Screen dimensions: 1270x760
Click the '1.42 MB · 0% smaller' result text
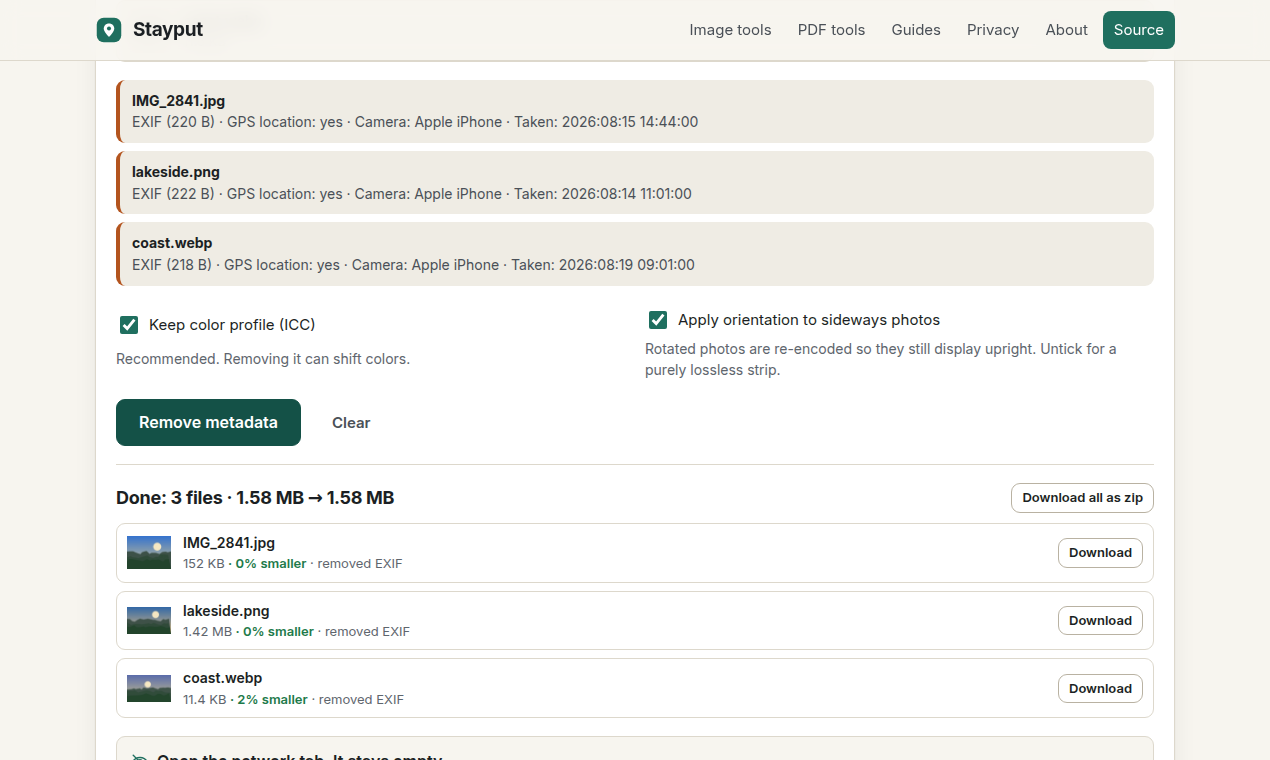click(248, 632)
